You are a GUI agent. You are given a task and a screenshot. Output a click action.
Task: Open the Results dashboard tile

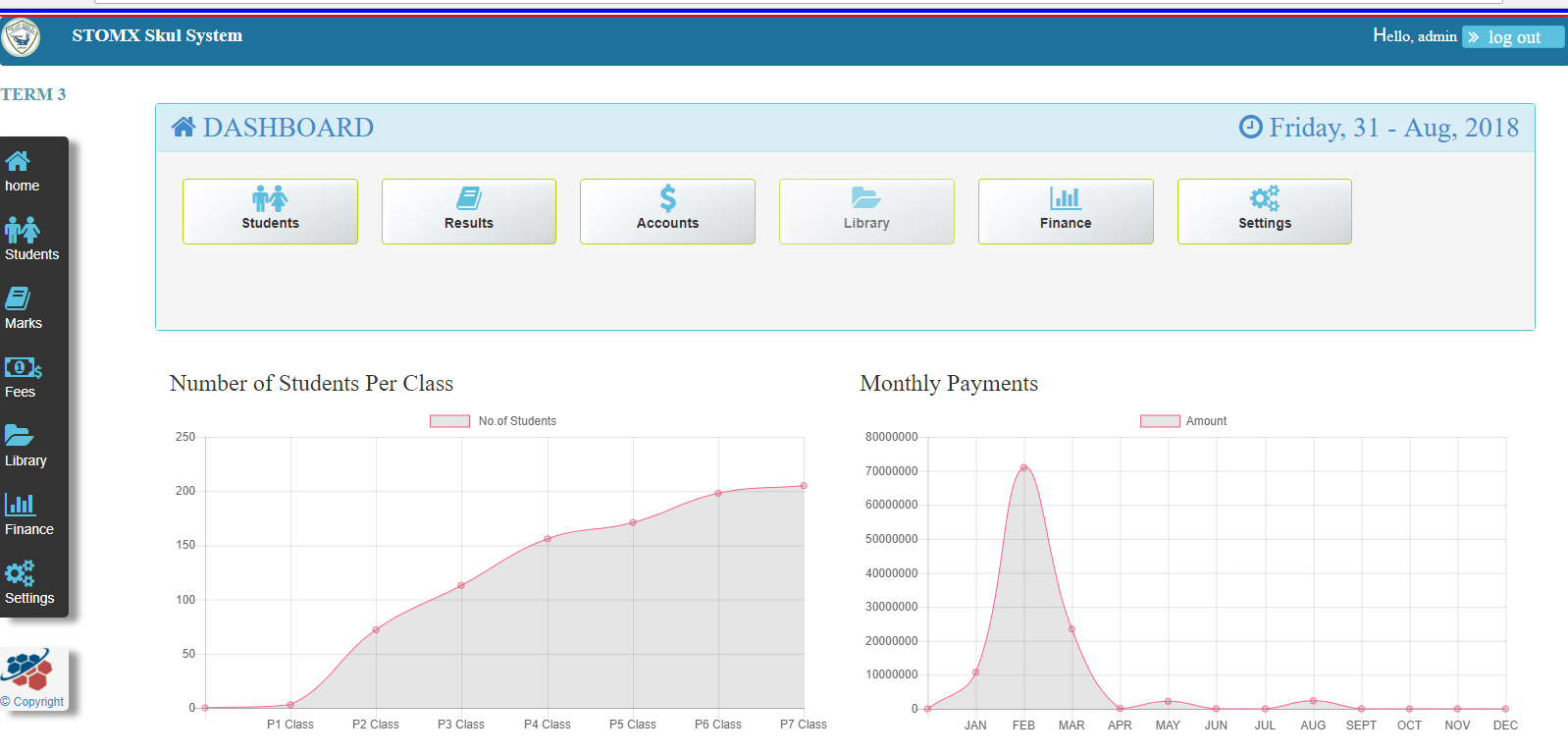coord(469,211)
